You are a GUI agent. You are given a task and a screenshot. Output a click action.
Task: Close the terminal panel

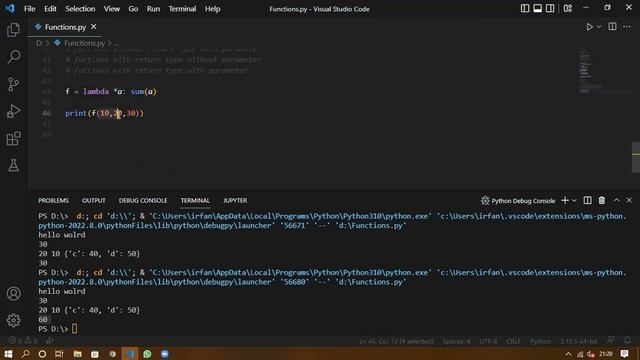(x=629, y=200)
